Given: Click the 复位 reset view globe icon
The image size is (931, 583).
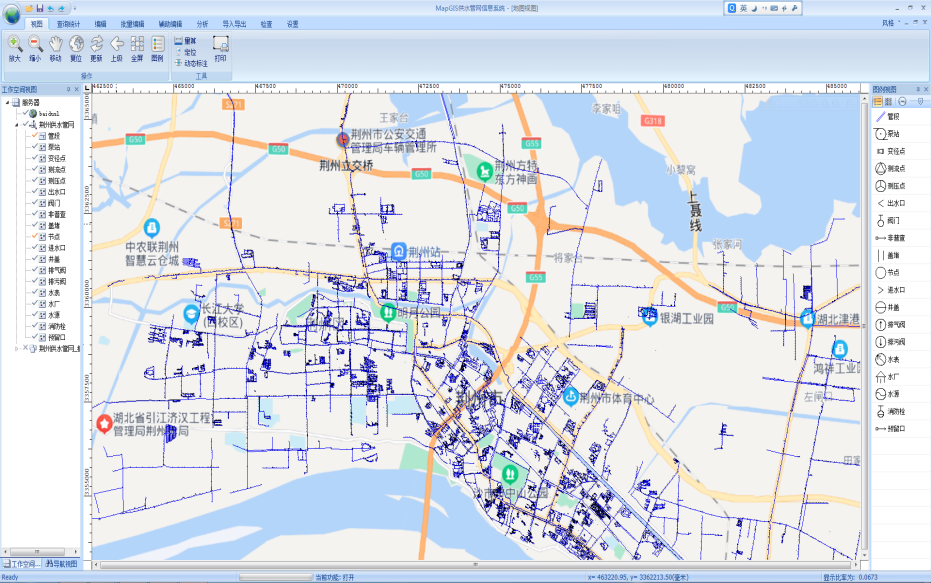Looking at the screenshot, I should click(x=76, y=46).
